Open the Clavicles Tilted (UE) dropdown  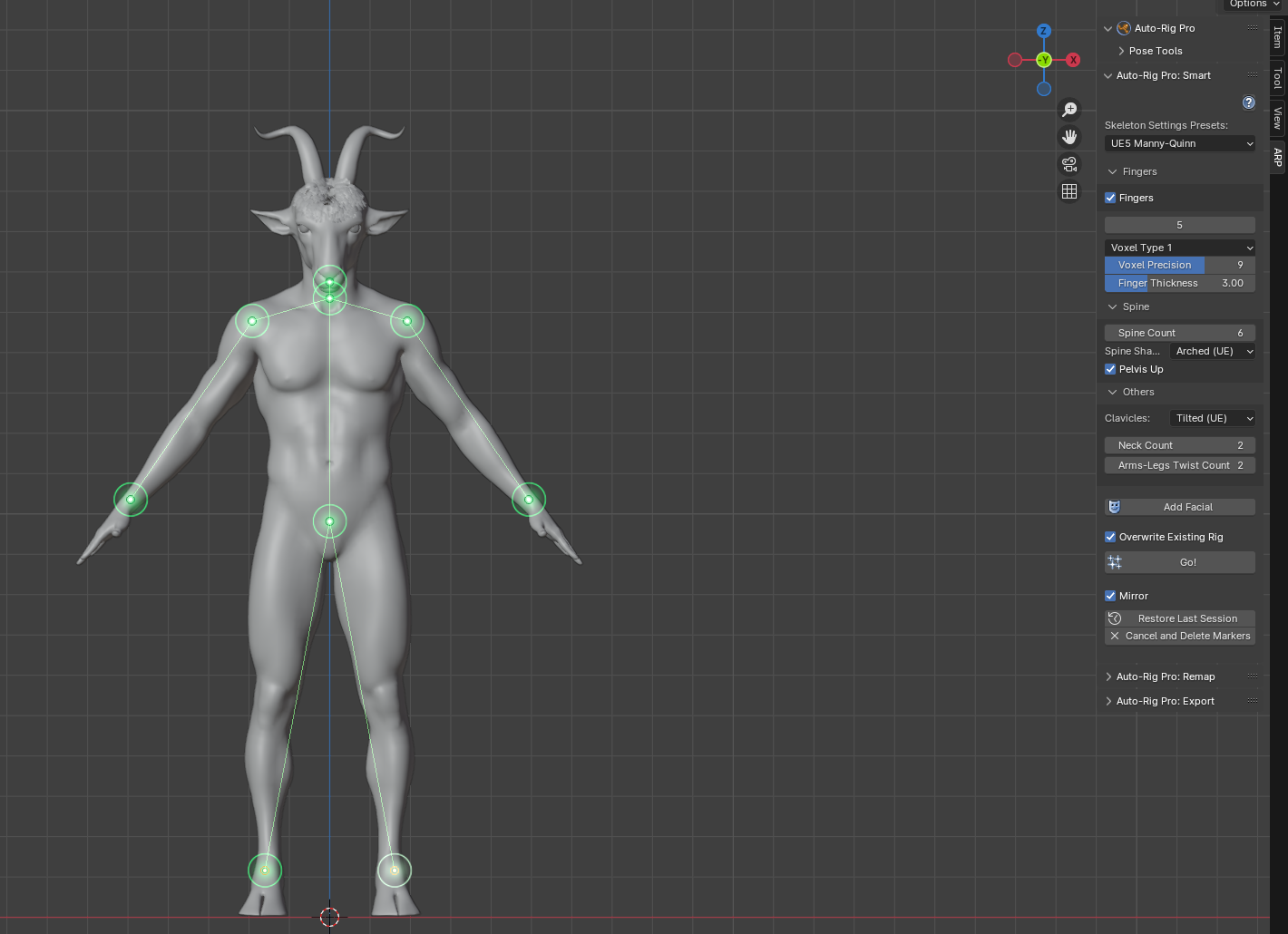[1213, 418]
